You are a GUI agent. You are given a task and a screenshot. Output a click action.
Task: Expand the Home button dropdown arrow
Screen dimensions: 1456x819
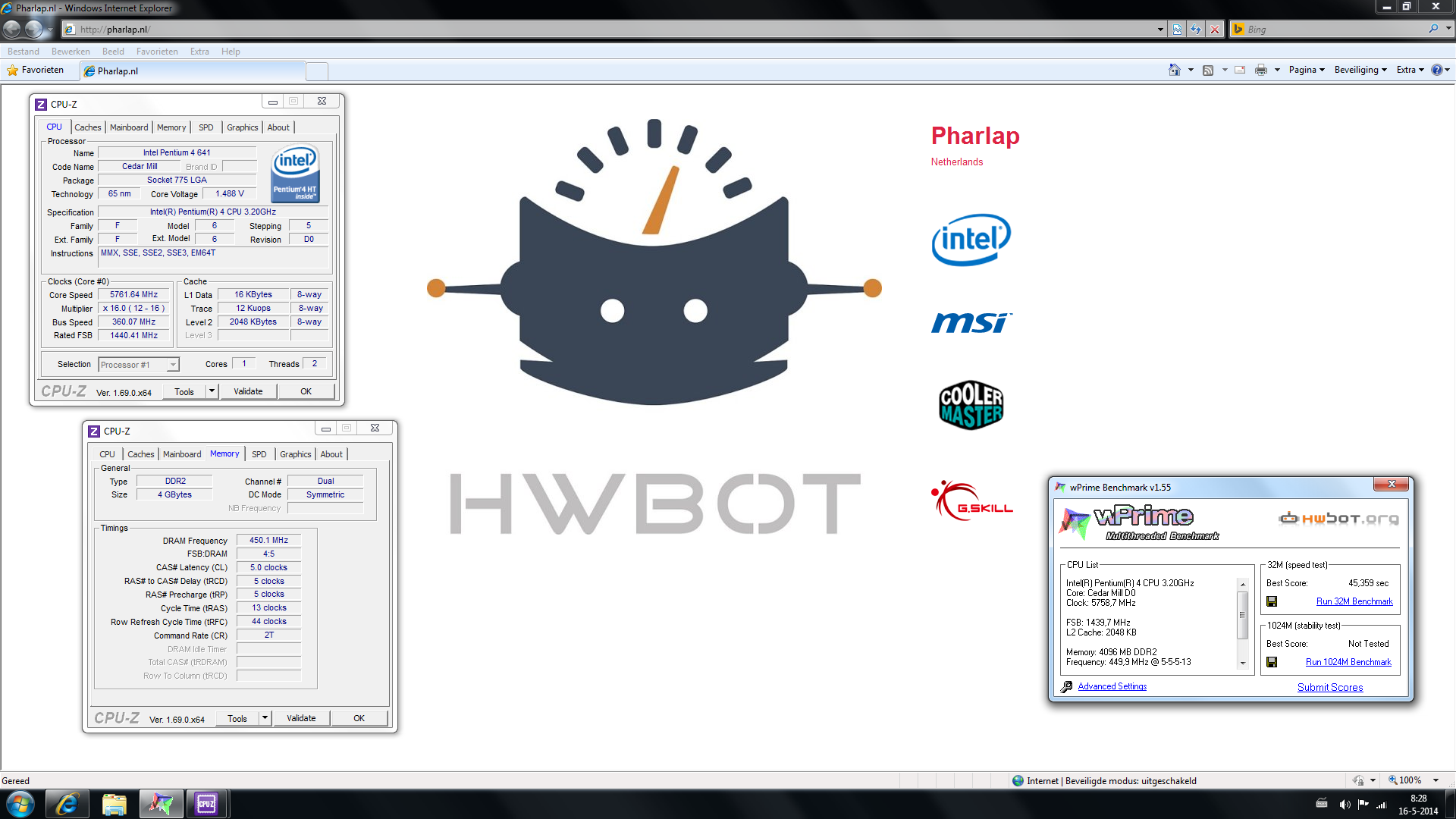coord(1191,70)
